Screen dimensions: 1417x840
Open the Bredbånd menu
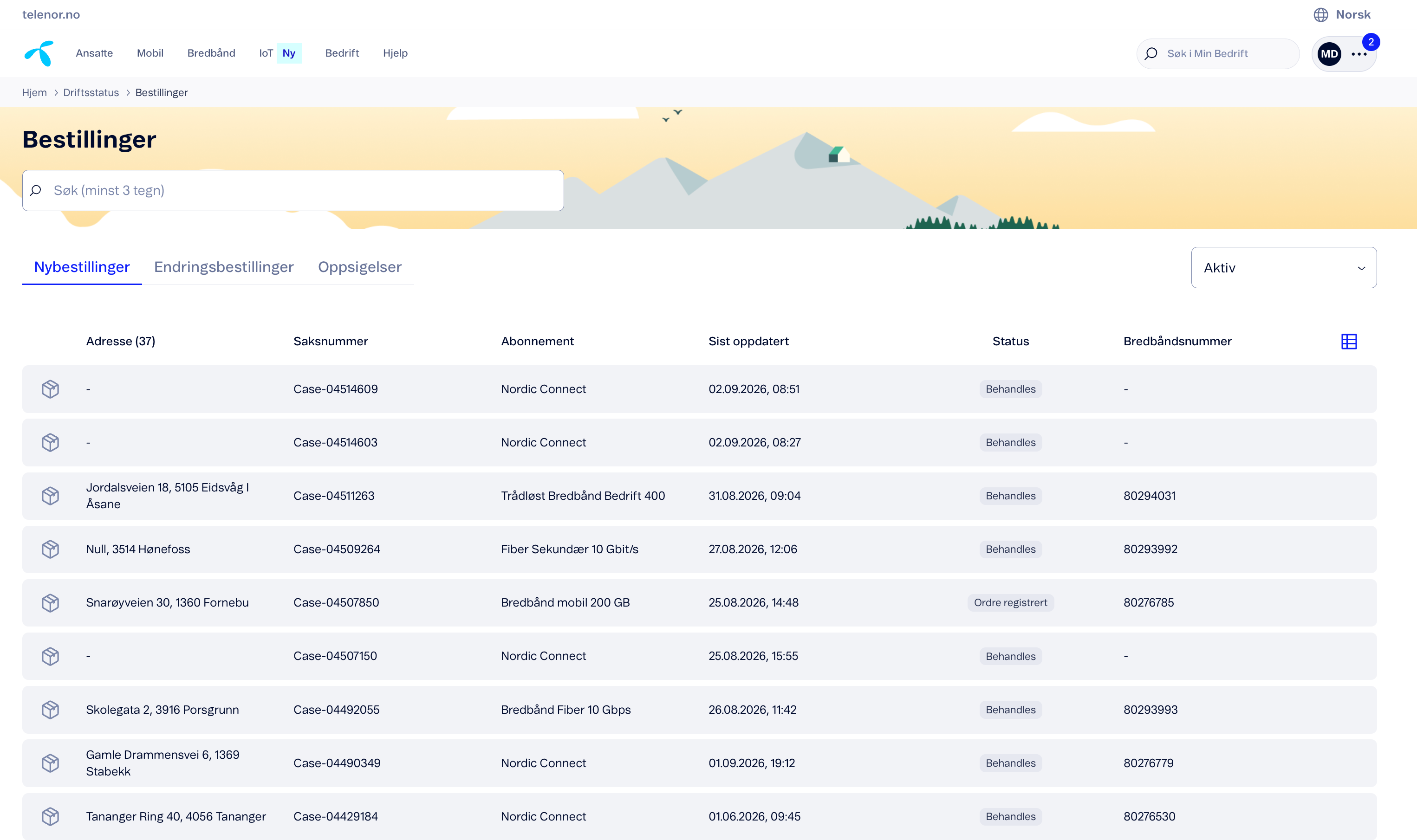coord(211,53)
